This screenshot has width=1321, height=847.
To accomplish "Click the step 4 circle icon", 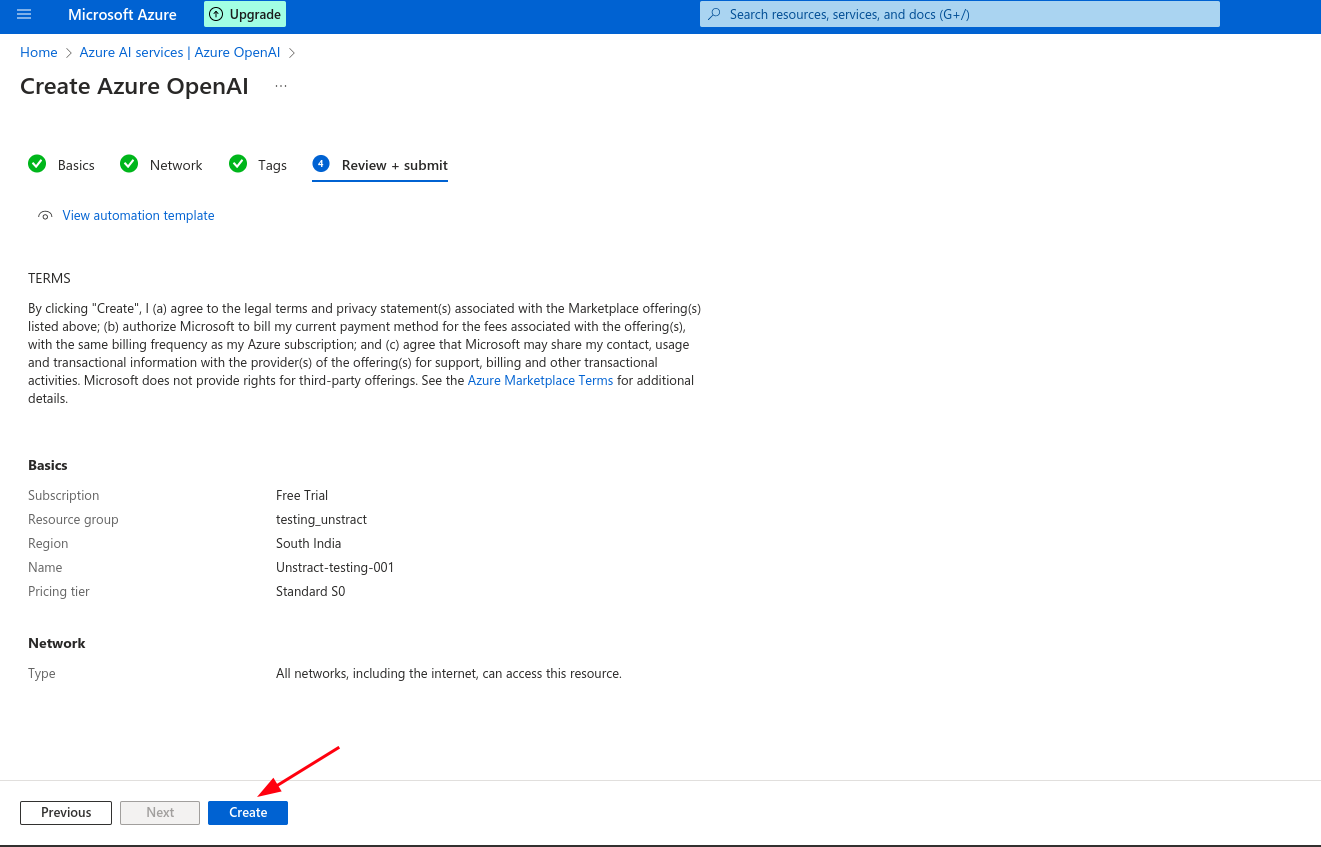I will [321, 164].
